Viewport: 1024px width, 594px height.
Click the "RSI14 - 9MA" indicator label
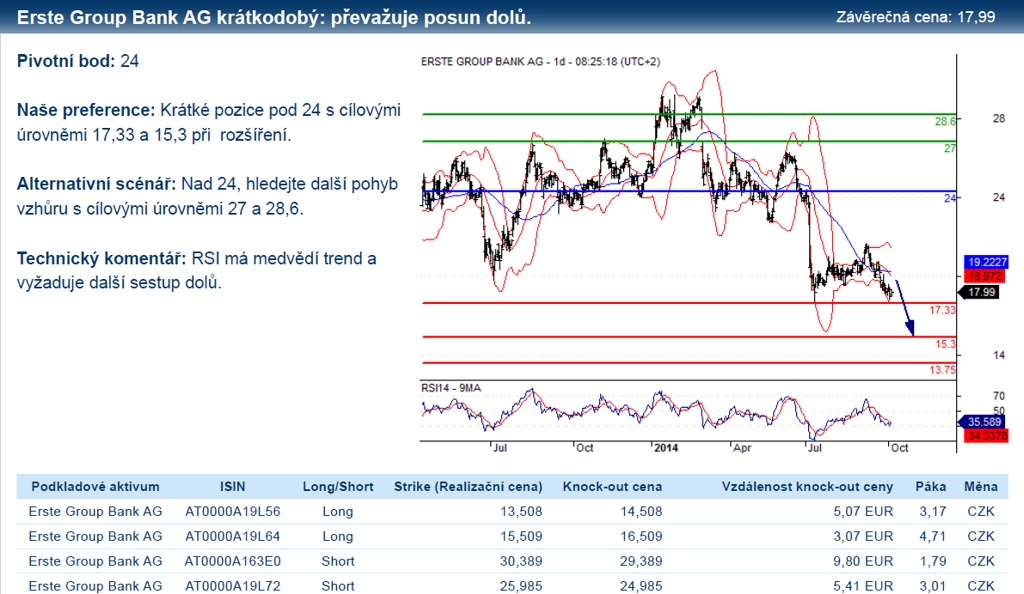[x=451, y=388]
